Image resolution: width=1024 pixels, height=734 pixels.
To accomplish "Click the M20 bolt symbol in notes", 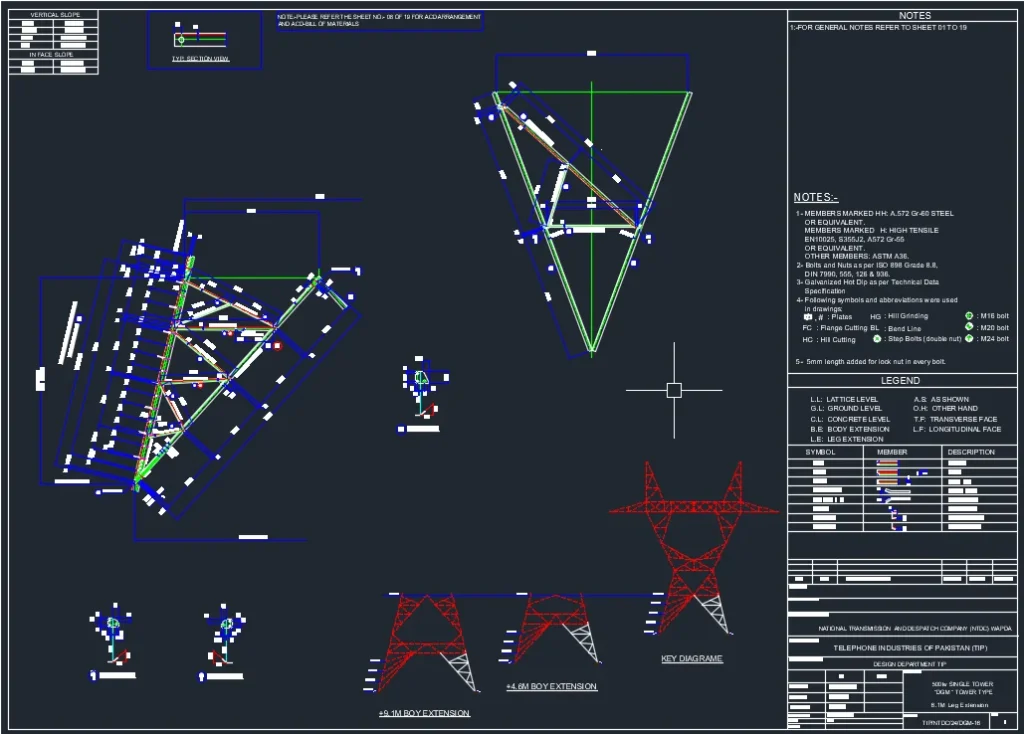I will (969, 327).
